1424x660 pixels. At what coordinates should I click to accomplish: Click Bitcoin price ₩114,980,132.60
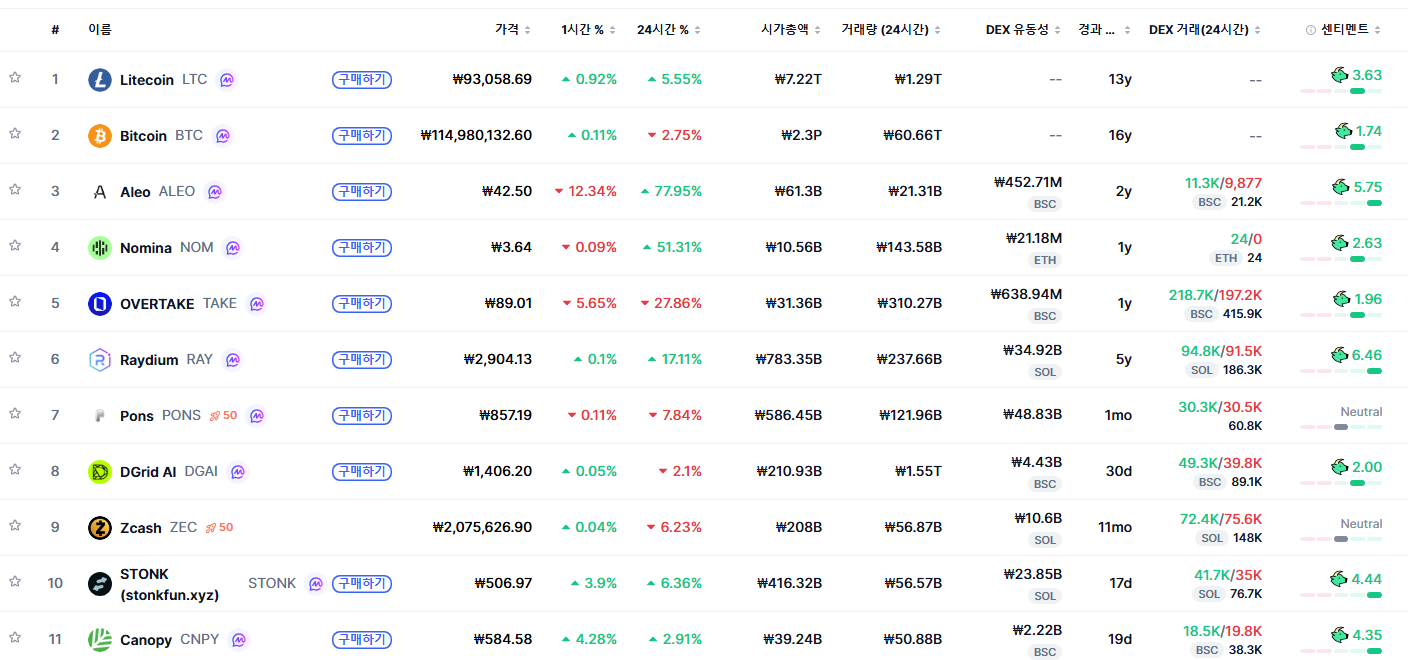click(476, 135)
